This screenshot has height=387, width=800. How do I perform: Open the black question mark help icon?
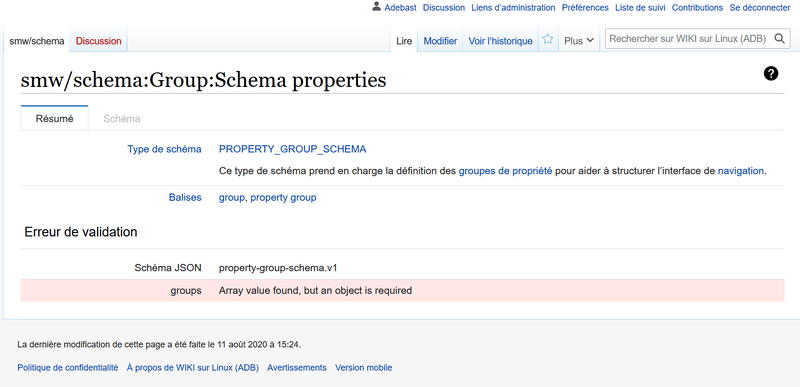tap(771, 73)
